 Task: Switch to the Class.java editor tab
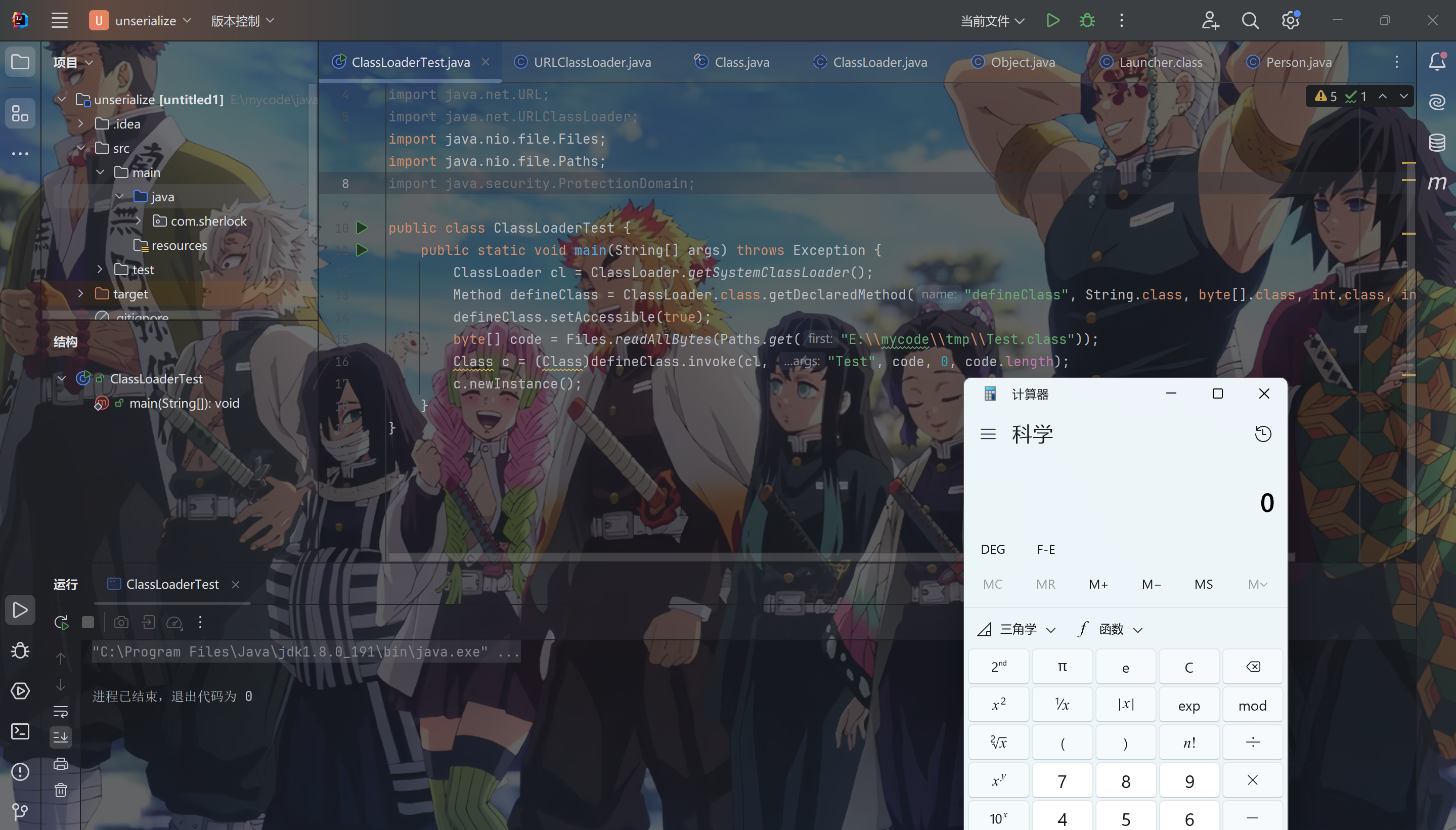(x=732, y=62)
